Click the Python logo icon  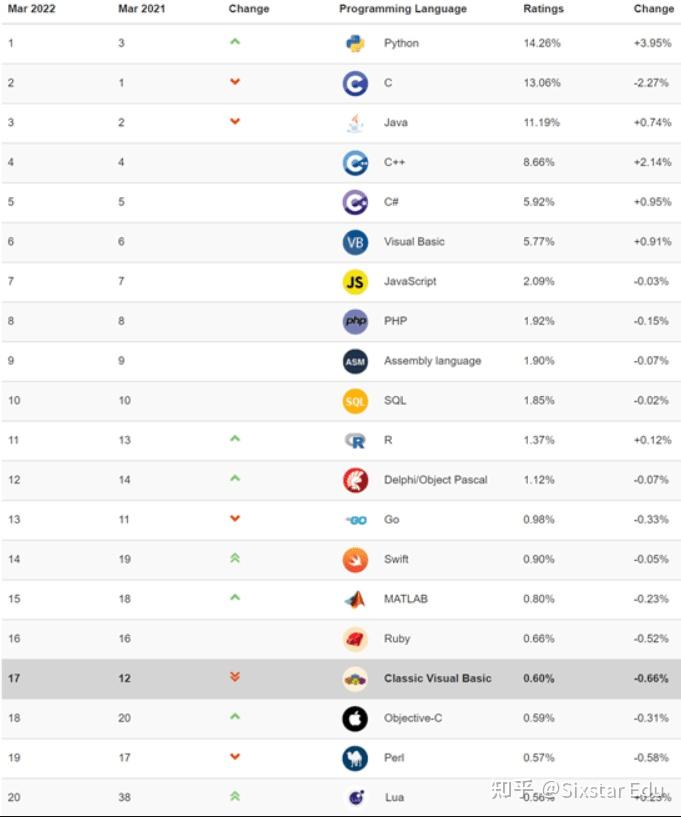(x=355, y=43)
